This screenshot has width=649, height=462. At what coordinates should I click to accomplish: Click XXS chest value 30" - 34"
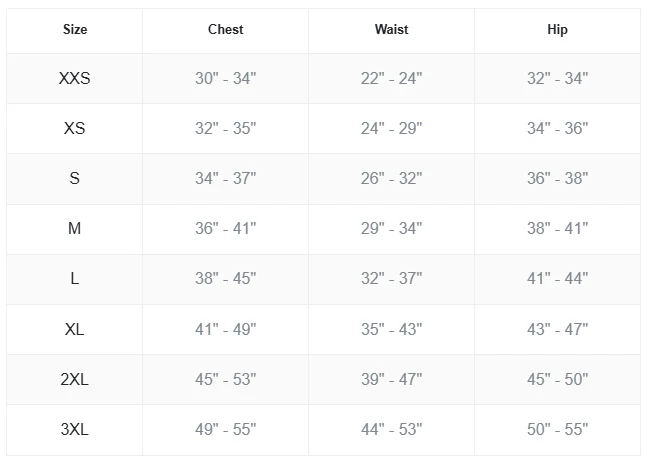(226, 78)
